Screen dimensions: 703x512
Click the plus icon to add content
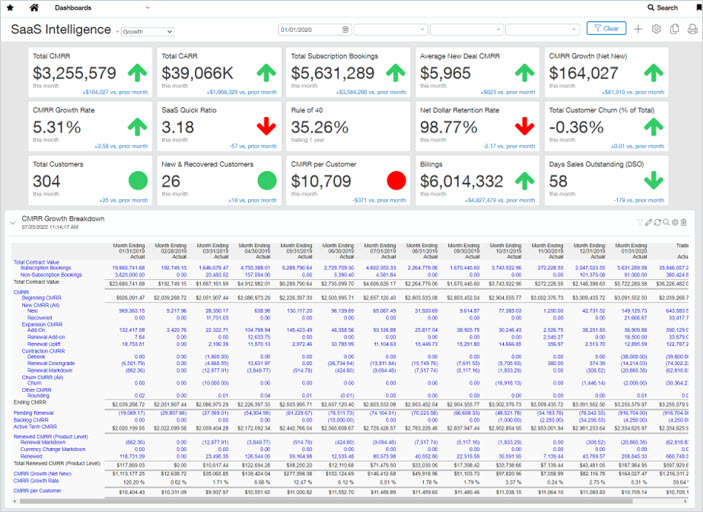[x=638, y=29]
